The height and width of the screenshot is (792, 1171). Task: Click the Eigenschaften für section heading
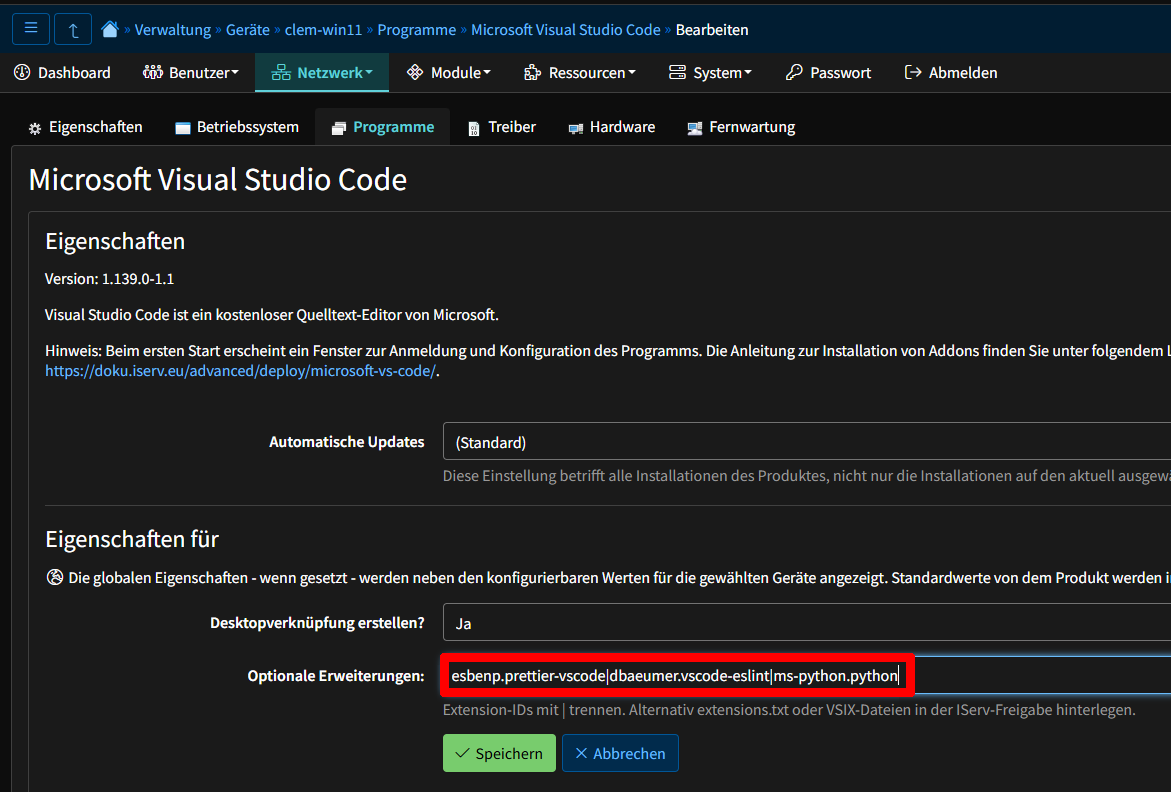click(x=131, y=539)
